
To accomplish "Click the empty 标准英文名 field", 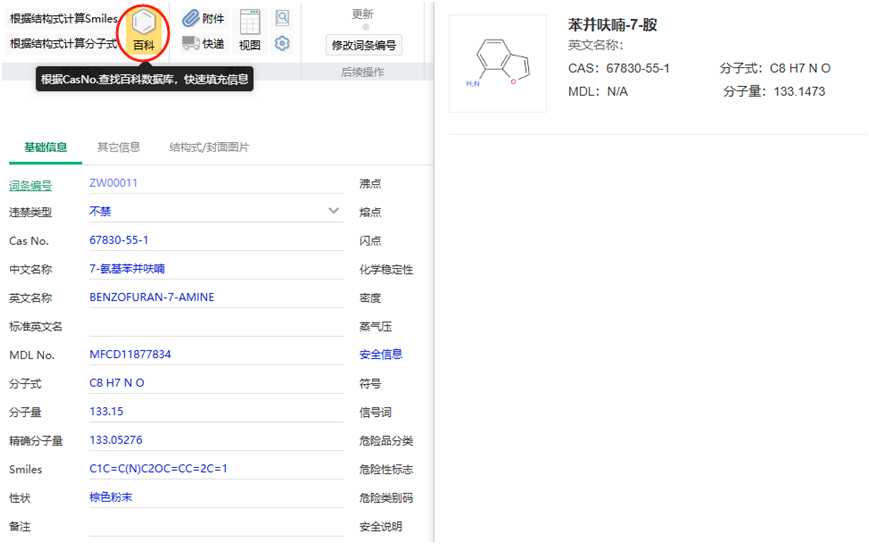I will [216, 326].
